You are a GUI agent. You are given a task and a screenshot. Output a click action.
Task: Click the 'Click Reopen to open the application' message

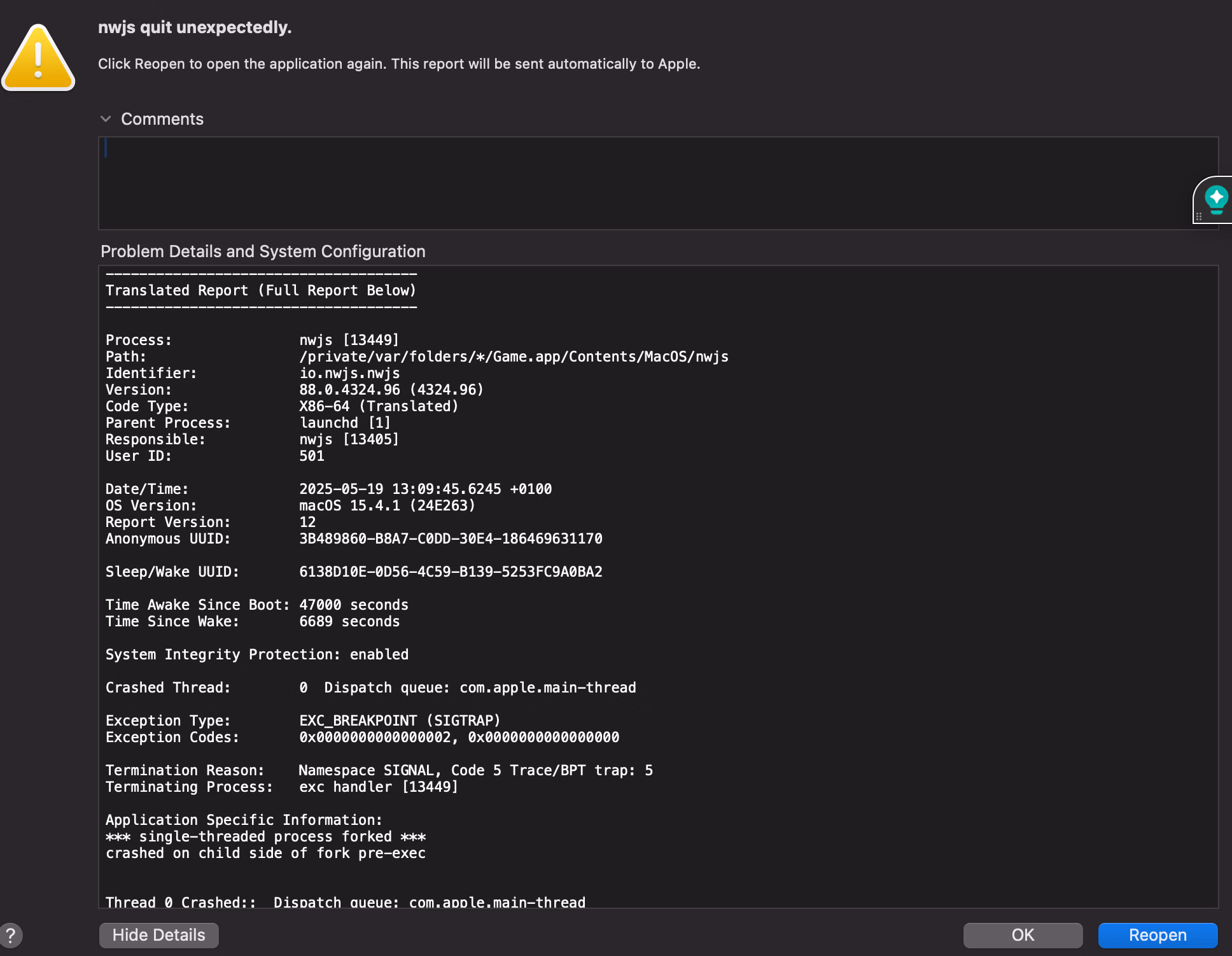coord(399,64)
